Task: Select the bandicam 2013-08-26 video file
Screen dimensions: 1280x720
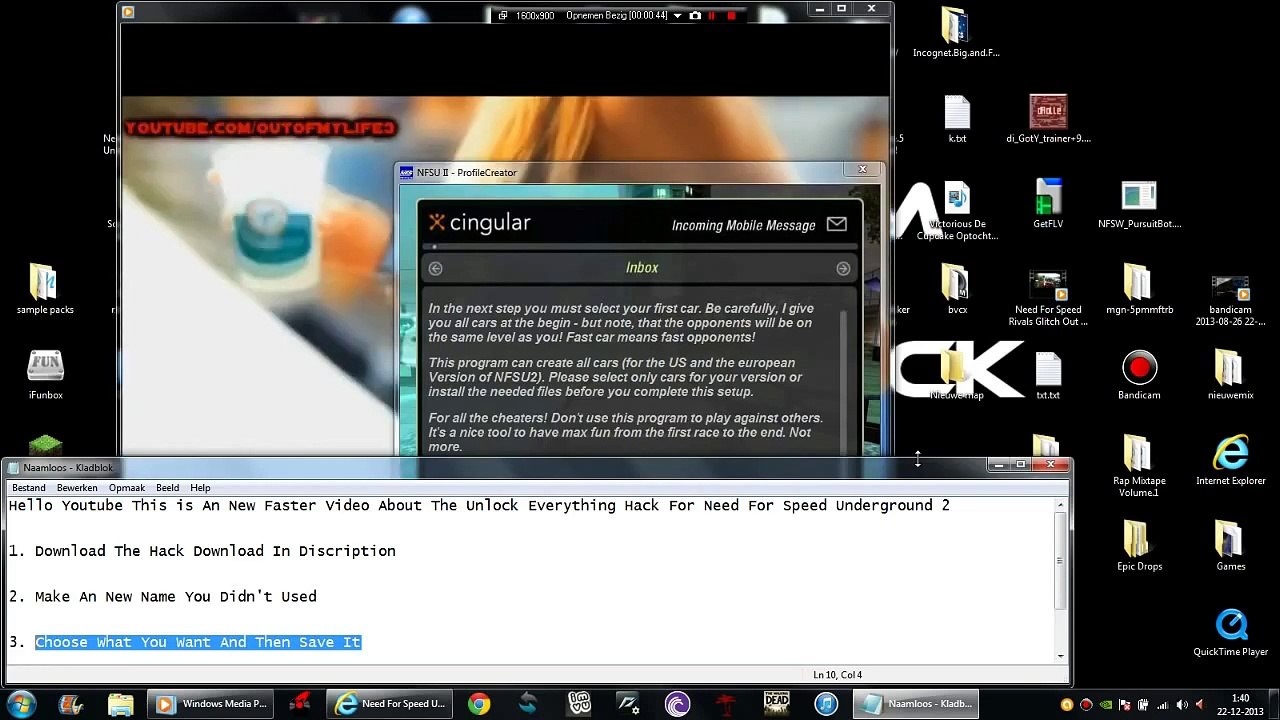Action: 1231,299
